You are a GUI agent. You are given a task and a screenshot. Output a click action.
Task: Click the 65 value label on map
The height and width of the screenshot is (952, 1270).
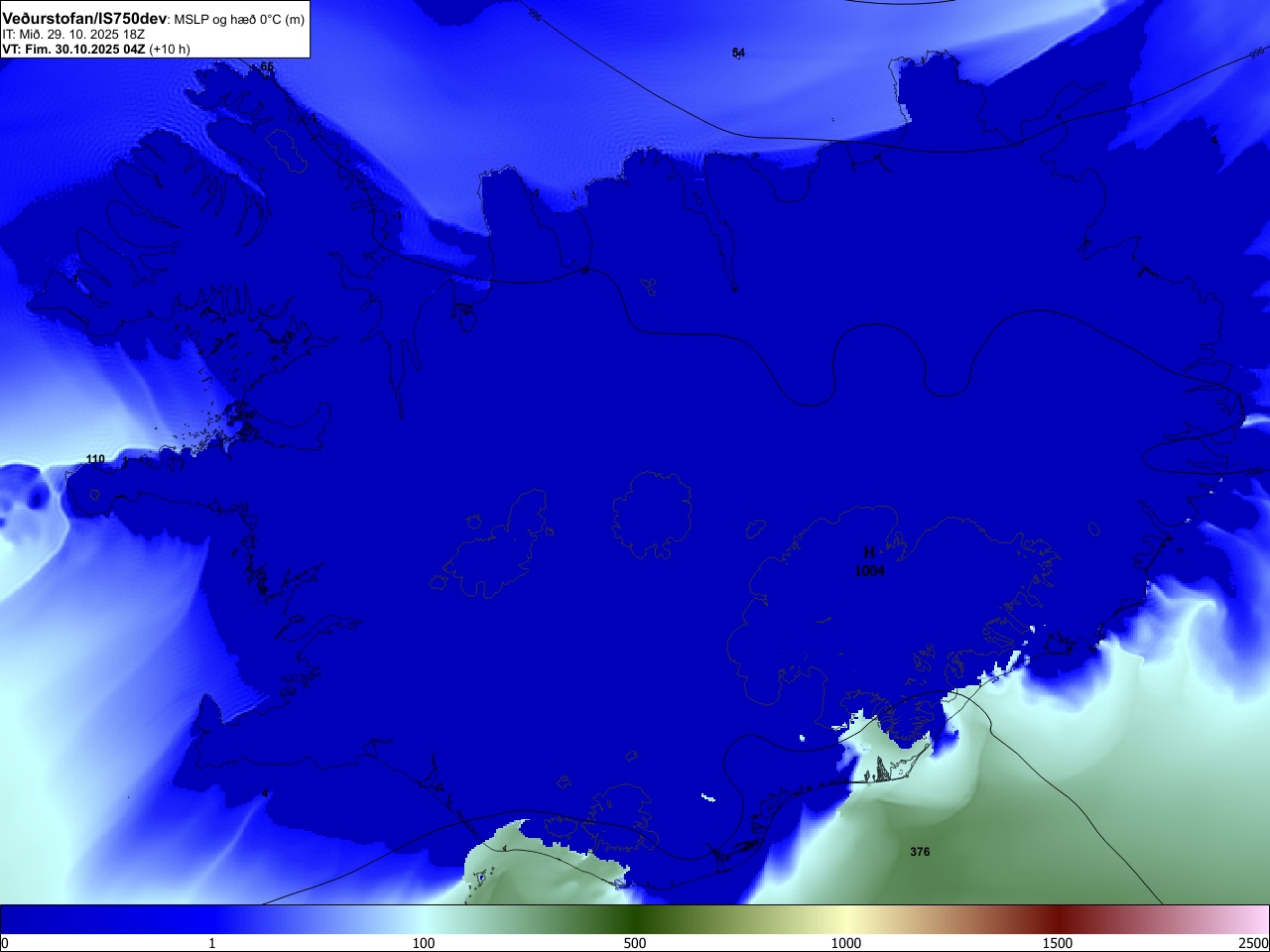(267, 67)
